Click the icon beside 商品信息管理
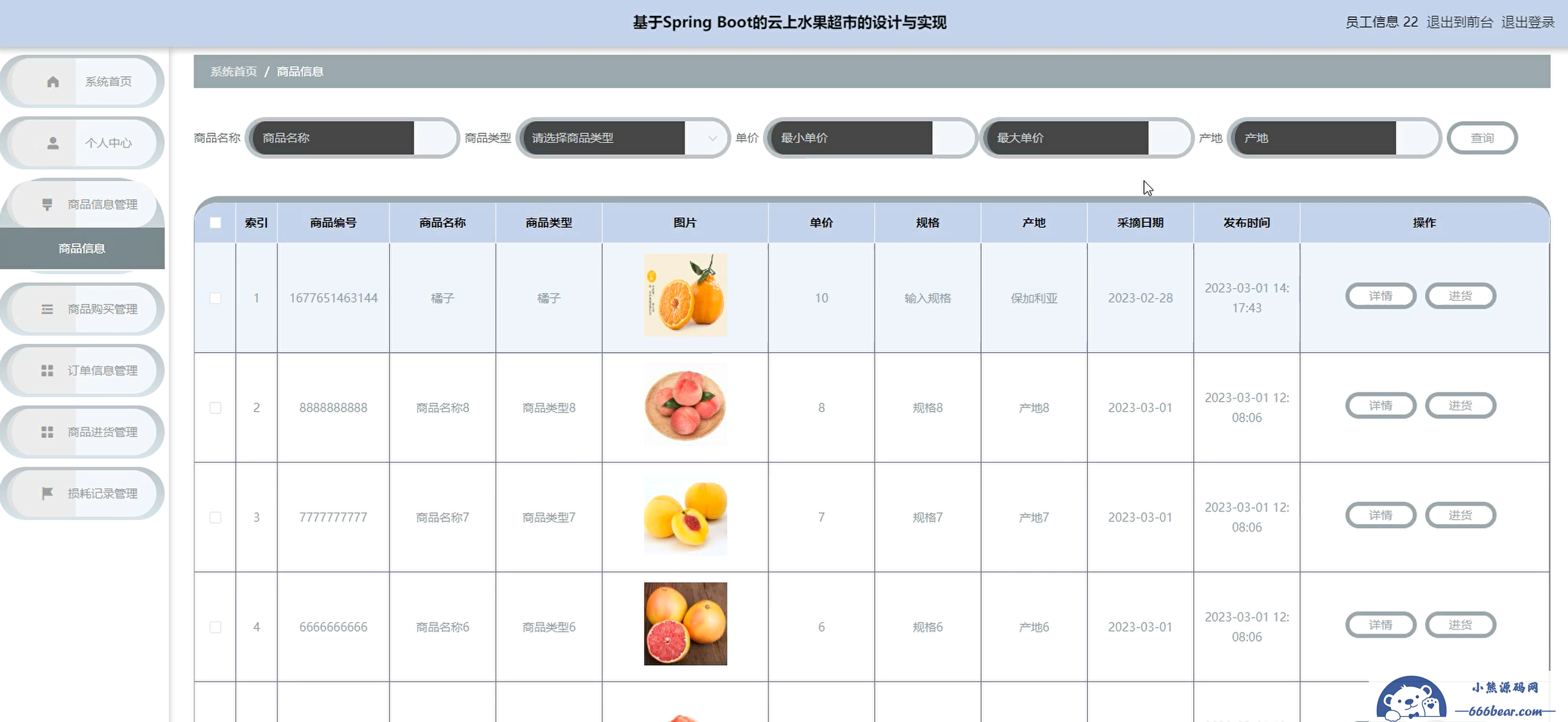Screen dimensions: 1568x722 [x=47, y=205]
